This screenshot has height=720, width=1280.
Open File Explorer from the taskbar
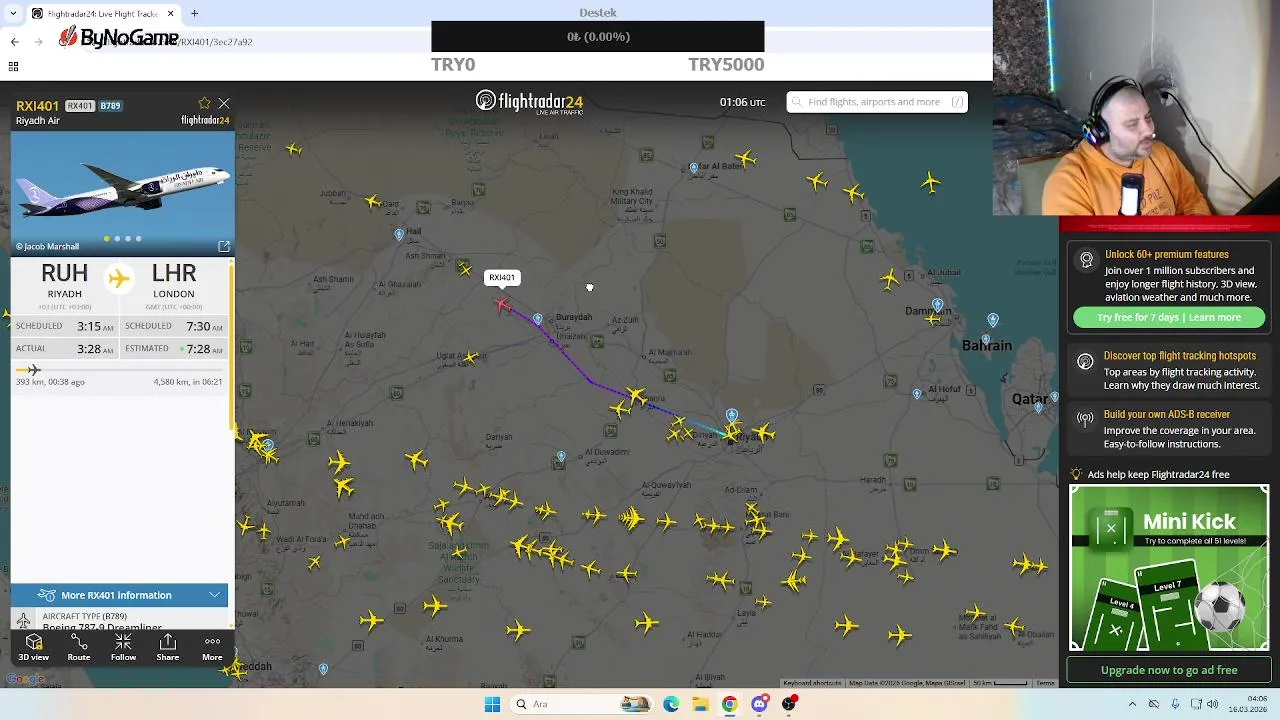pos(700,704)
